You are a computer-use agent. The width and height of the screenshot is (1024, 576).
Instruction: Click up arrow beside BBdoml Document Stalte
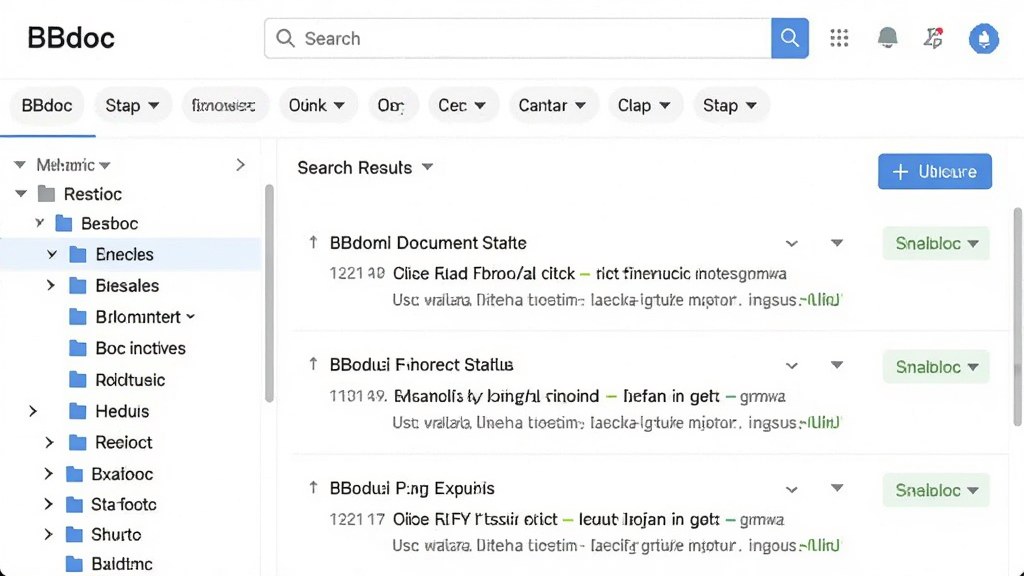(x=313, y=242)
